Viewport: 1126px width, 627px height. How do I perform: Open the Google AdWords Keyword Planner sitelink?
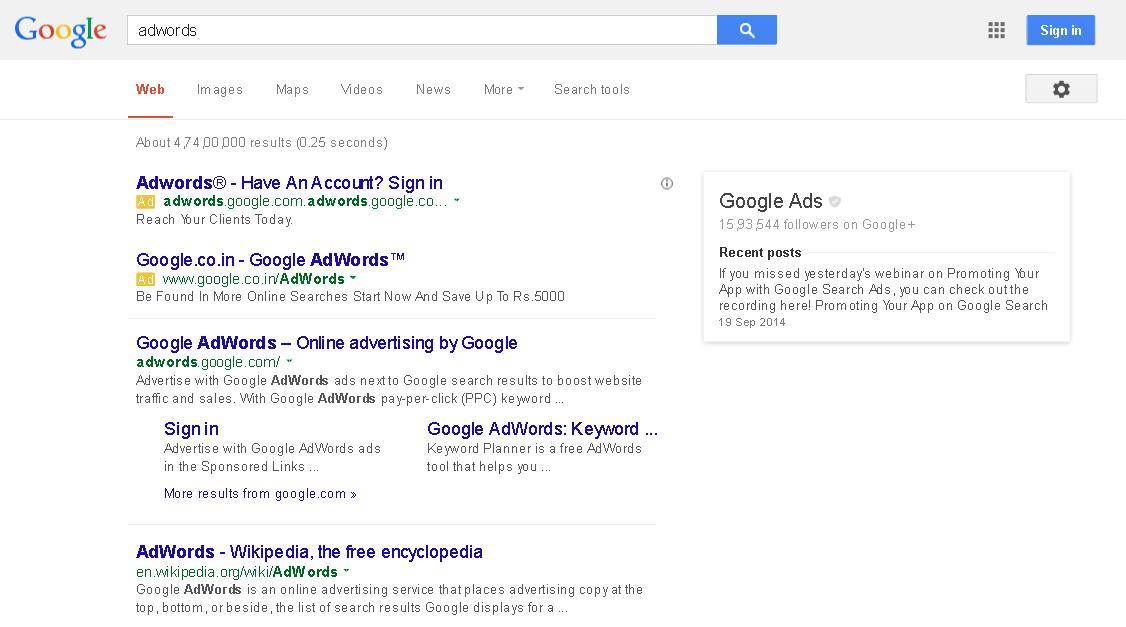click(543, 429)
